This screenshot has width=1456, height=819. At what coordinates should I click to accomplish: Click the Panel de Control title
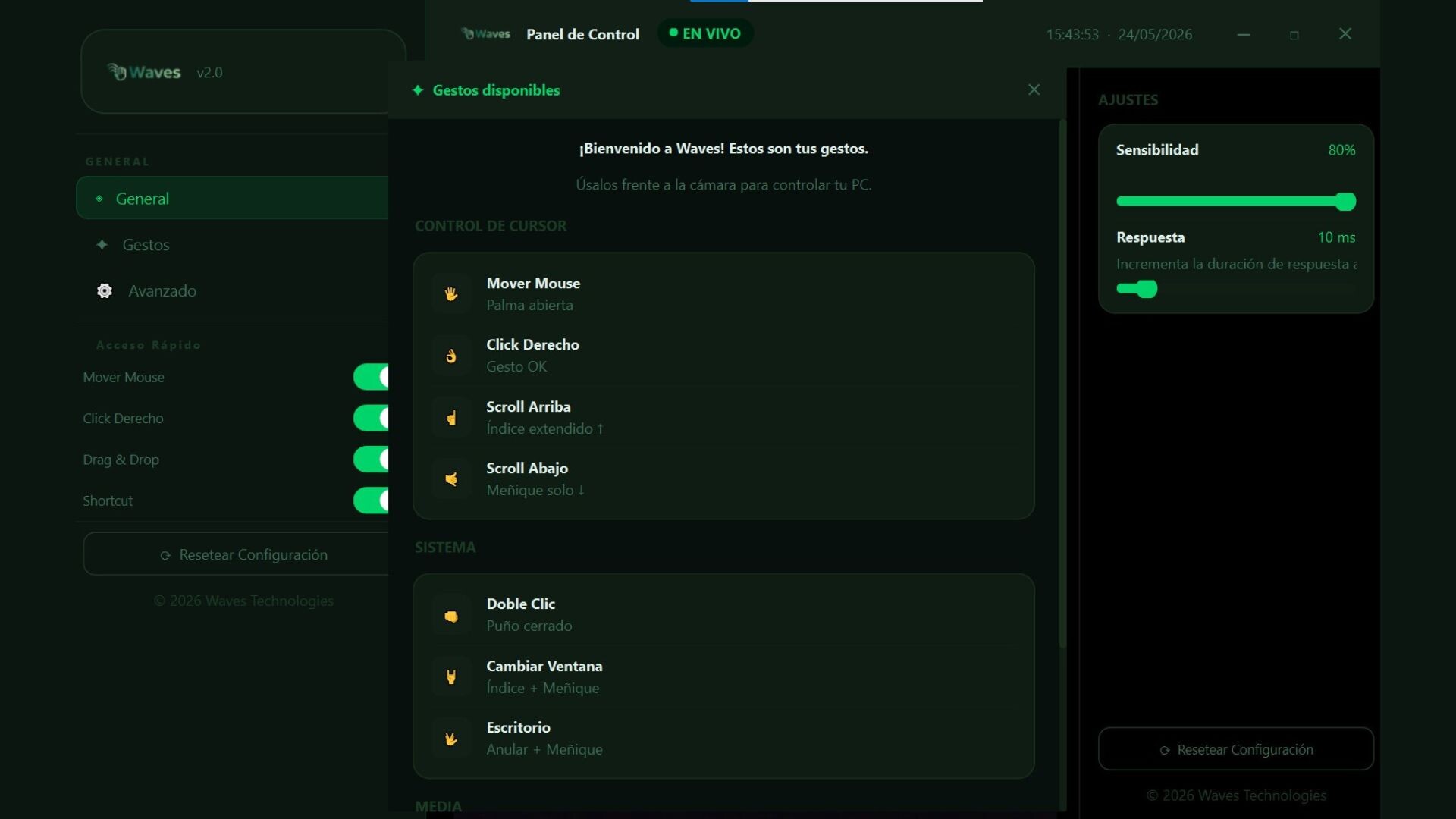[582, 34]
